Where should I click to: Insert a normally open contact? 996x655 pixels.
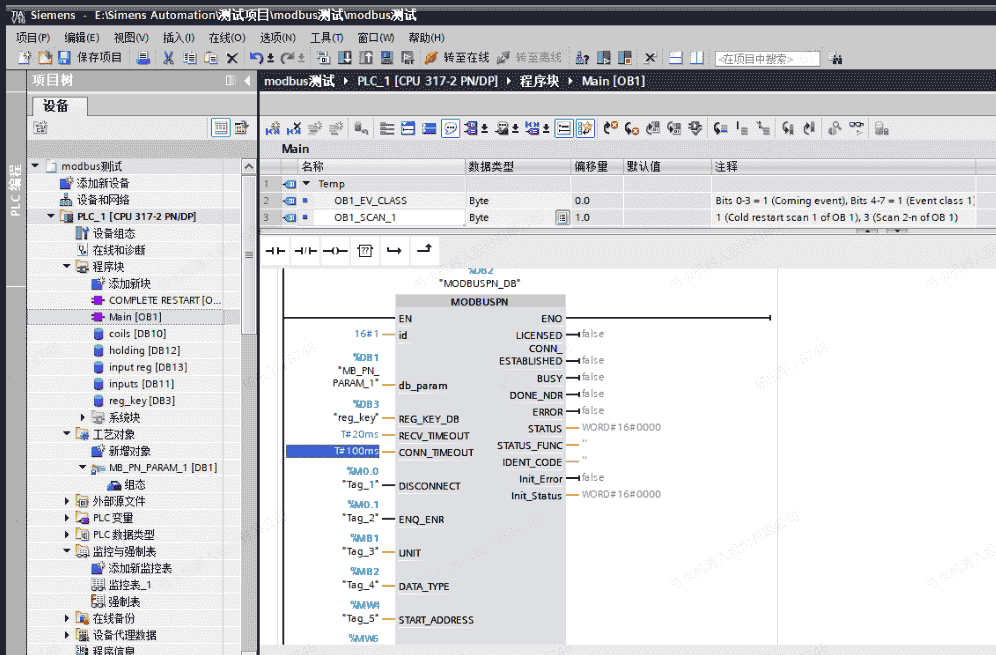(x=274, y=249)
